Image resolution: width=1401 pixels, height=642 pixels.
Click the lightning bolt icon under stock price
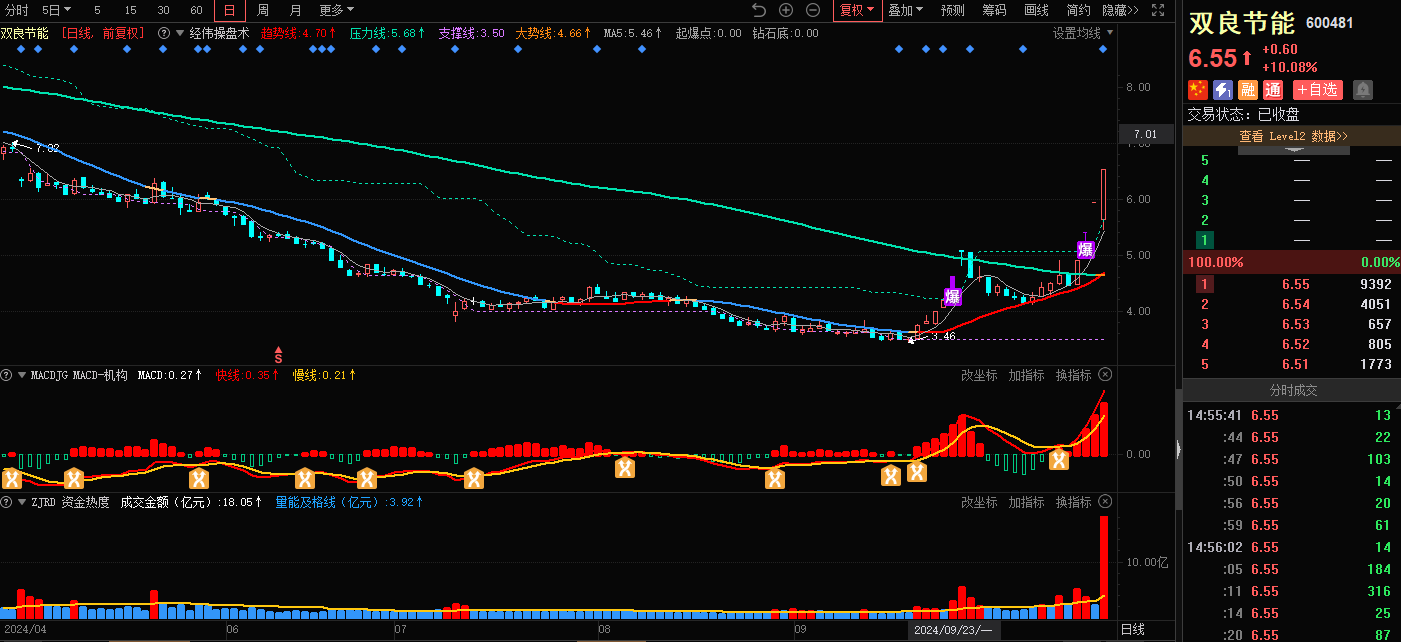click(1223, 90)
